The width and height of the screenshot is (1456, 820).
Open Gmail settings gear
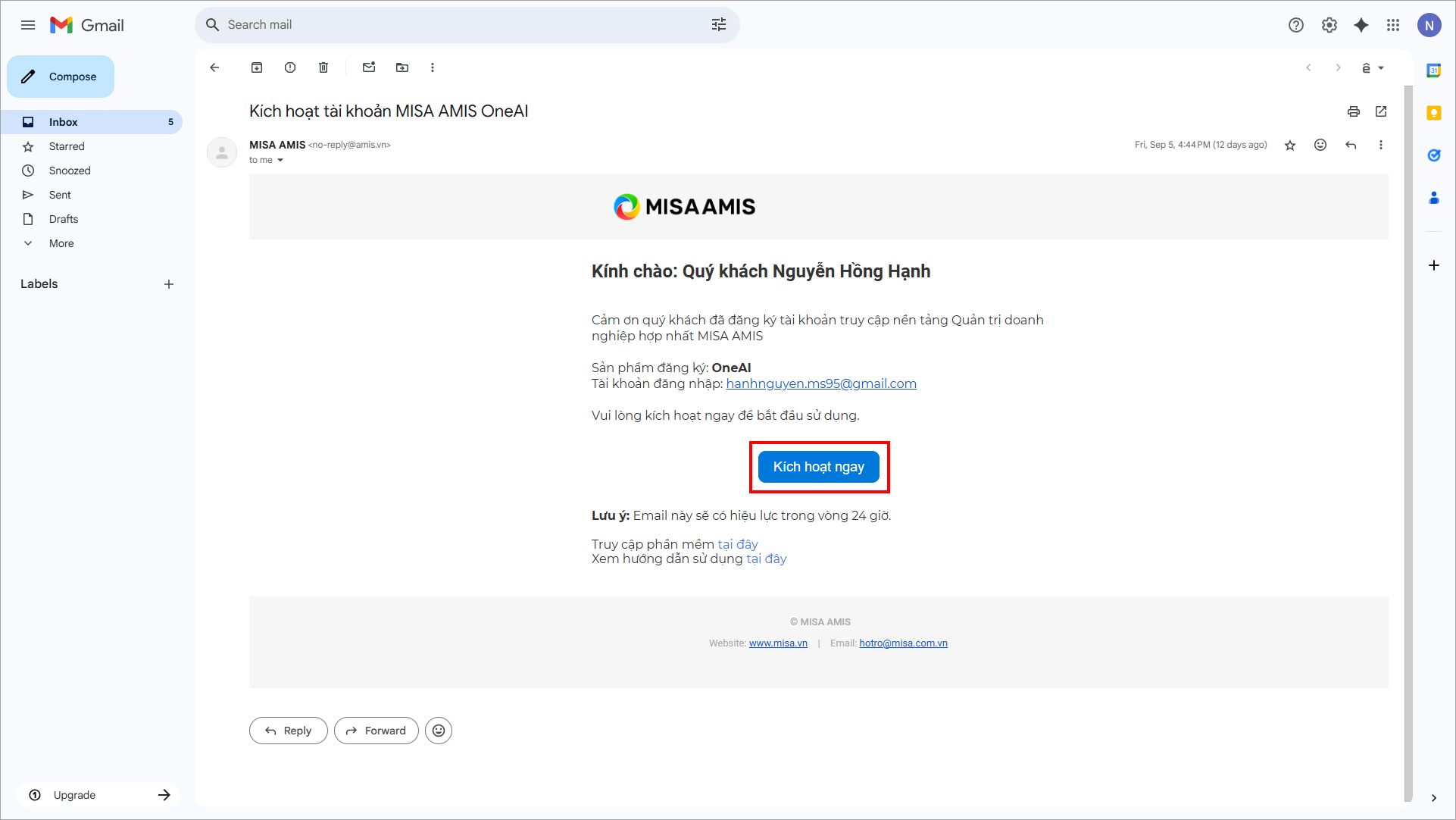(1329, 25)
